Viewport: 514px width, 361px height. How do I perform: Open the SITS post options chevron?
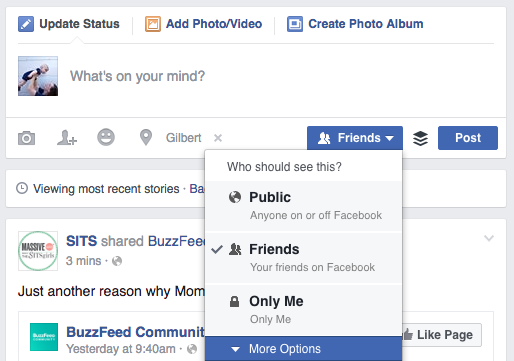(x=489, y=238)
